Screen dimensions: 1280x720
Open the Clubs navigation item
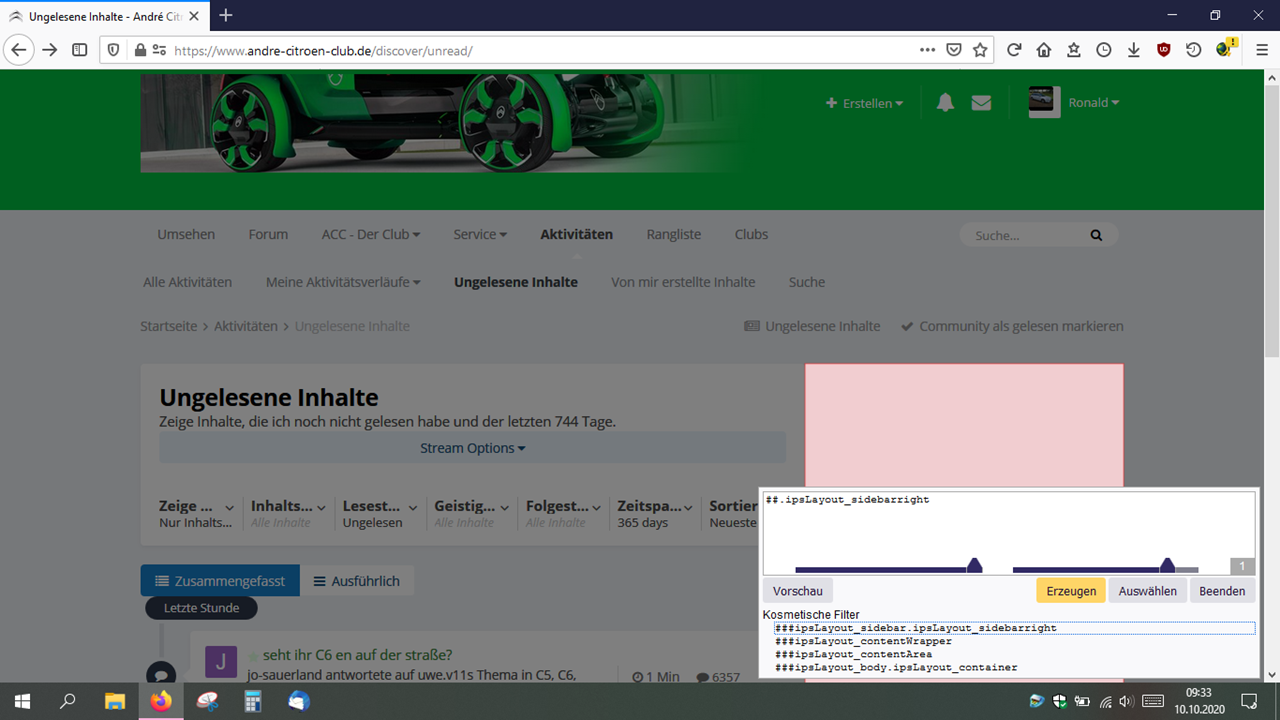tap(751, 234)
